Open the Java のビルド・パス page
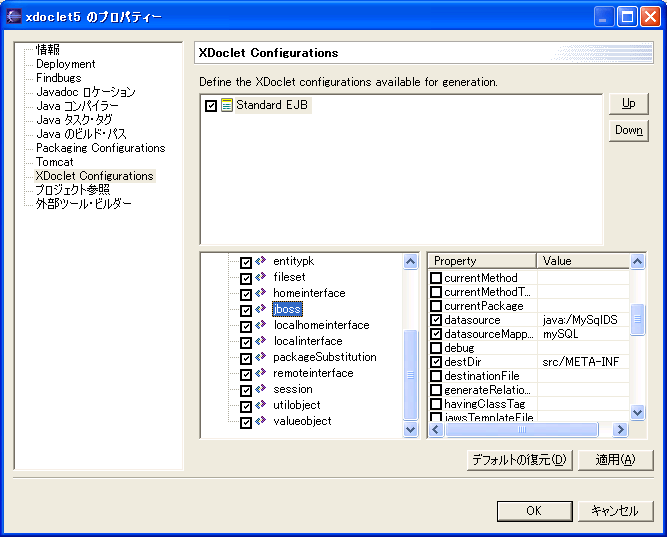 pos(81,134)
